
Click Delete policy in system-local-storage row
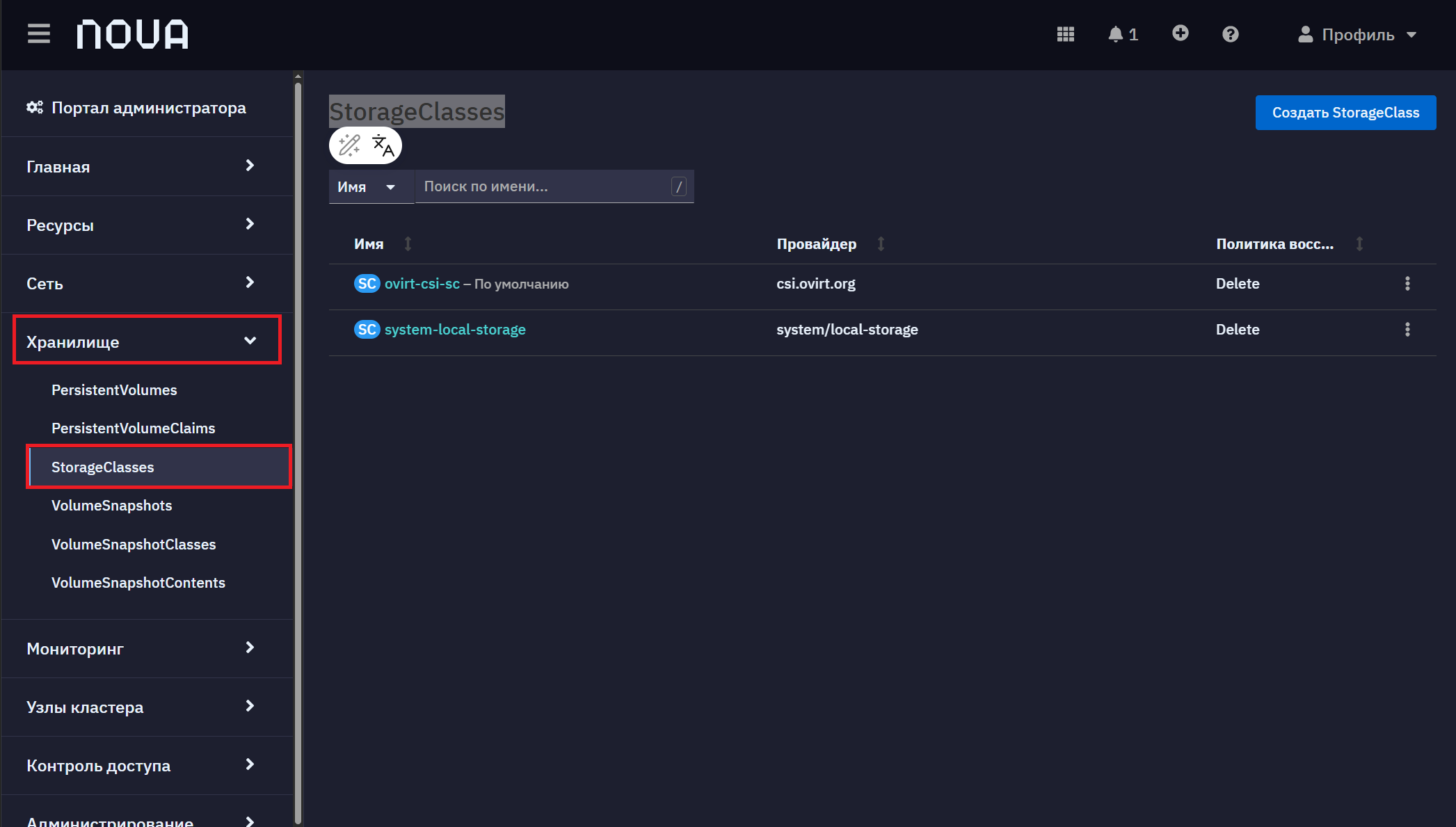click(1238, 330)
